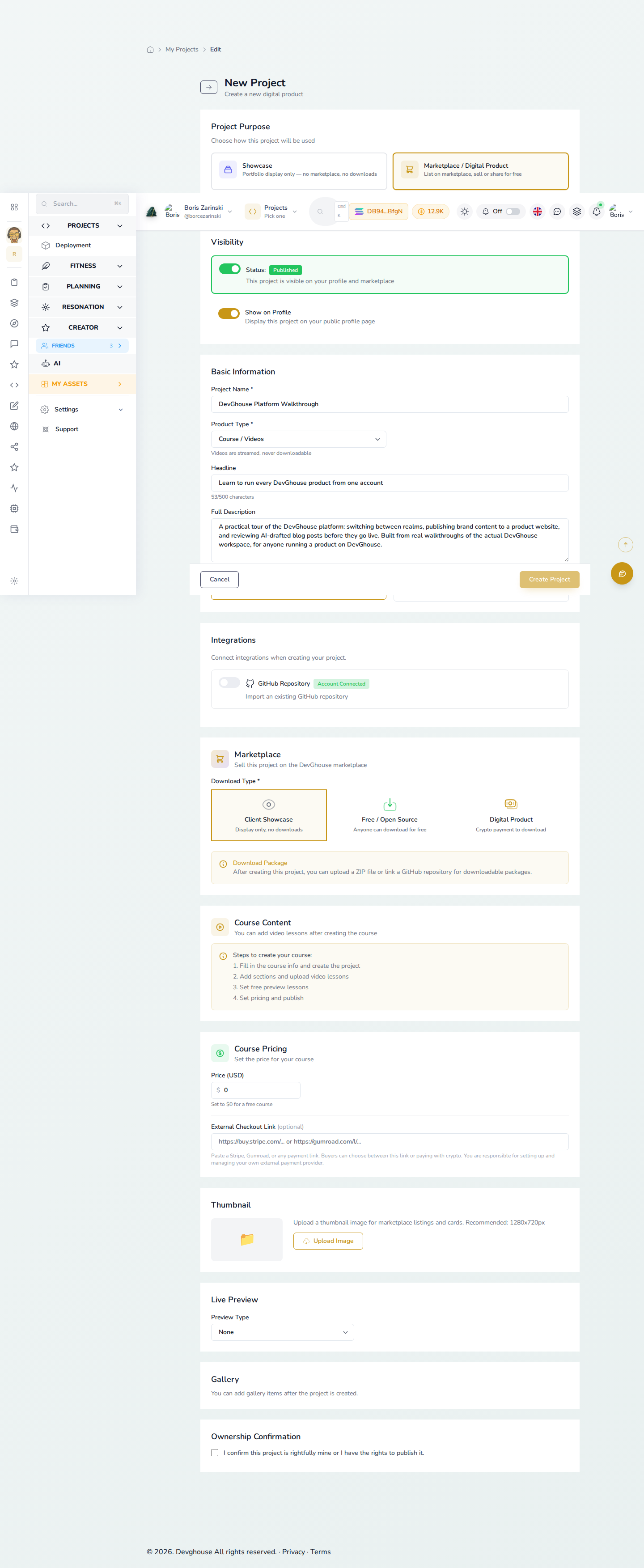Click the scroll-to-top arrow button
644x1568 pixels.
point(625,544)
